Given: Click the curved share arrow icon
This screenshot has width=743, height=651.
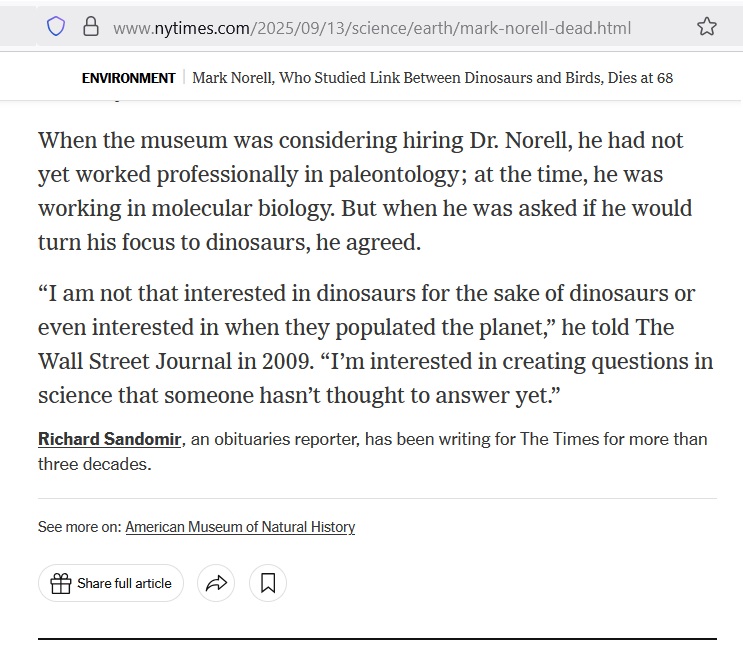Looking at the screenshot, I should [216, 583].
